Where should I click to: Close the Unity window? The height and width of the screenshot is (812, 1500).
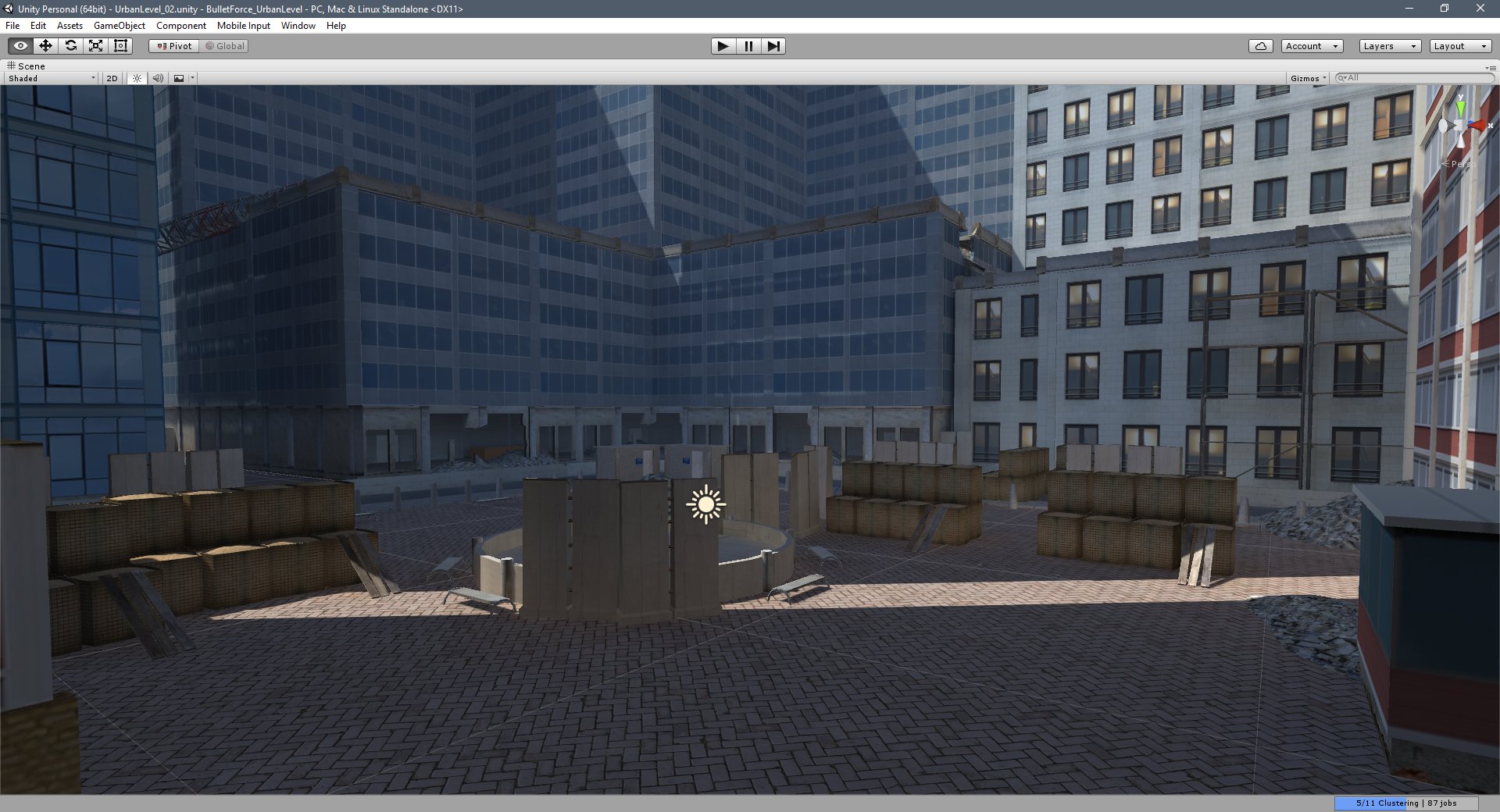point(1480,9)
